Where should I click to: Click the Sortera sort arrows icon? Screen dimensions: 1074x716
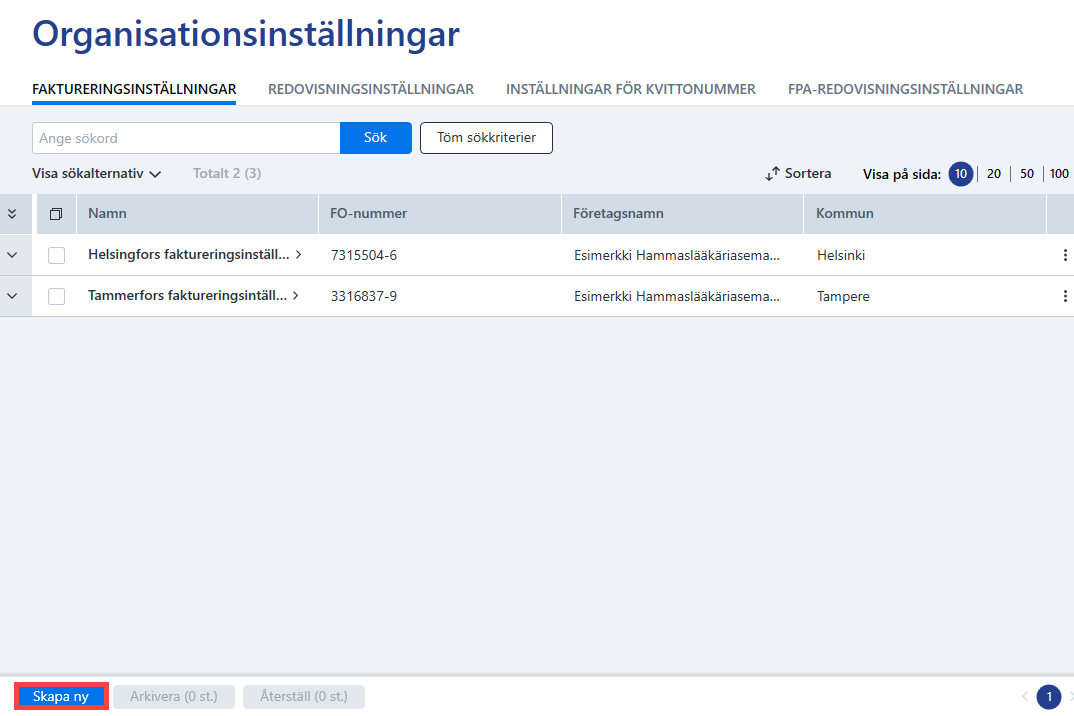(x=772, y=174)
